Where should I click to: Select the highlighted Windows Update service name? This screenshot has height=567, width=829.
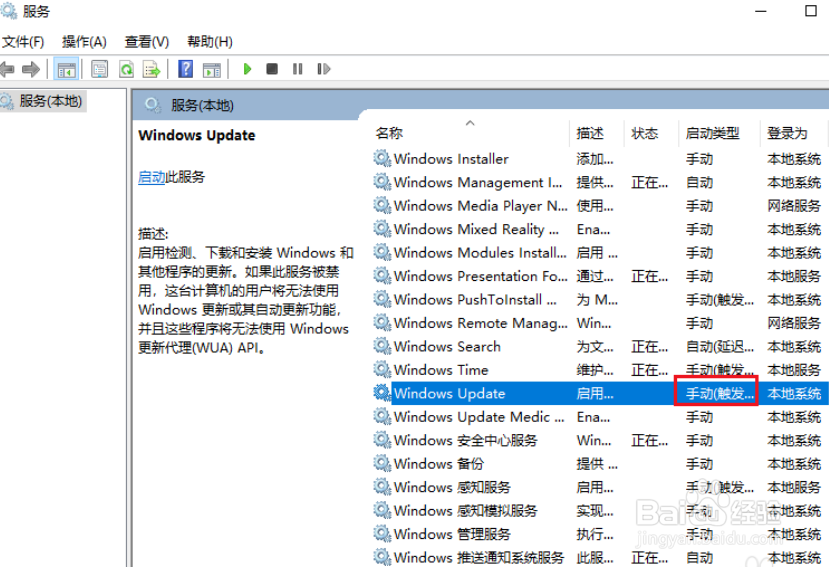tap(449, 394)
